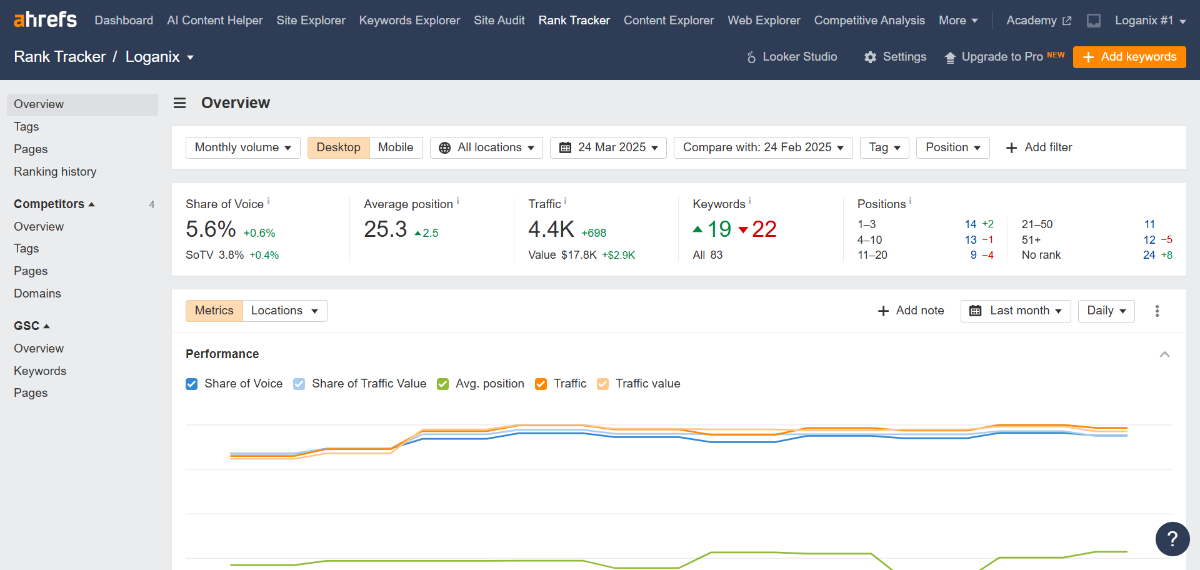This screenshot has height=570, width=1200.
Task: Click the green 19 improved keywords
Action: coord(713,229)
